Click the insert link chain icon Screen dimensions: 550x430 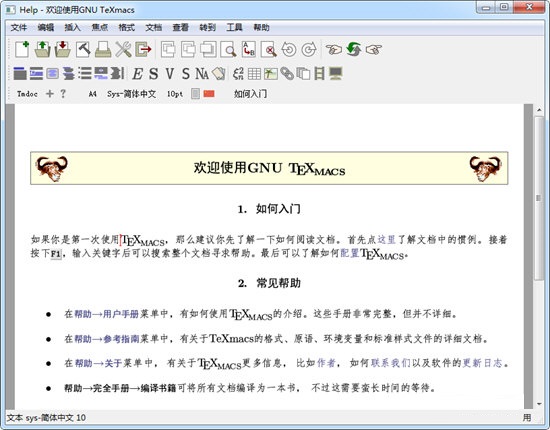tap(287, 74)
